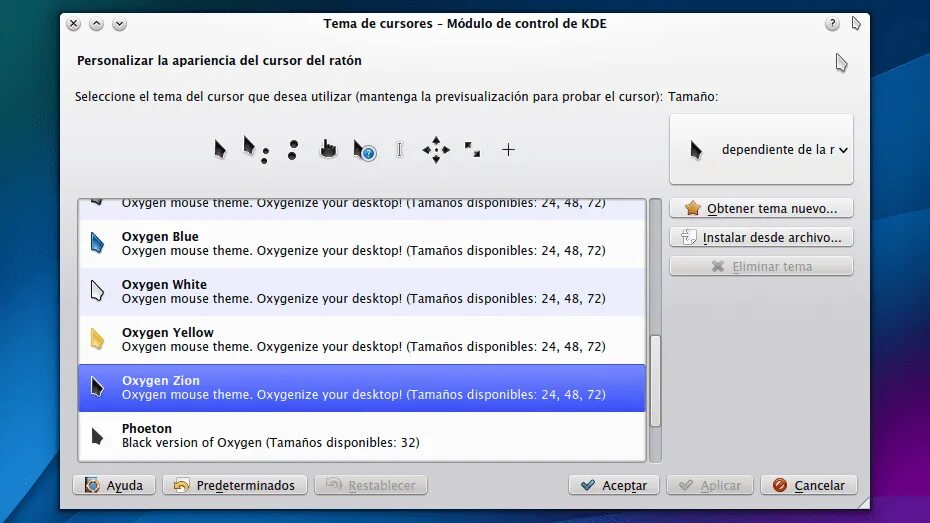This screenshot has height=523, width=930.
Task: Click the theme list vertical scrollbar handle
Action: (655, 381)
